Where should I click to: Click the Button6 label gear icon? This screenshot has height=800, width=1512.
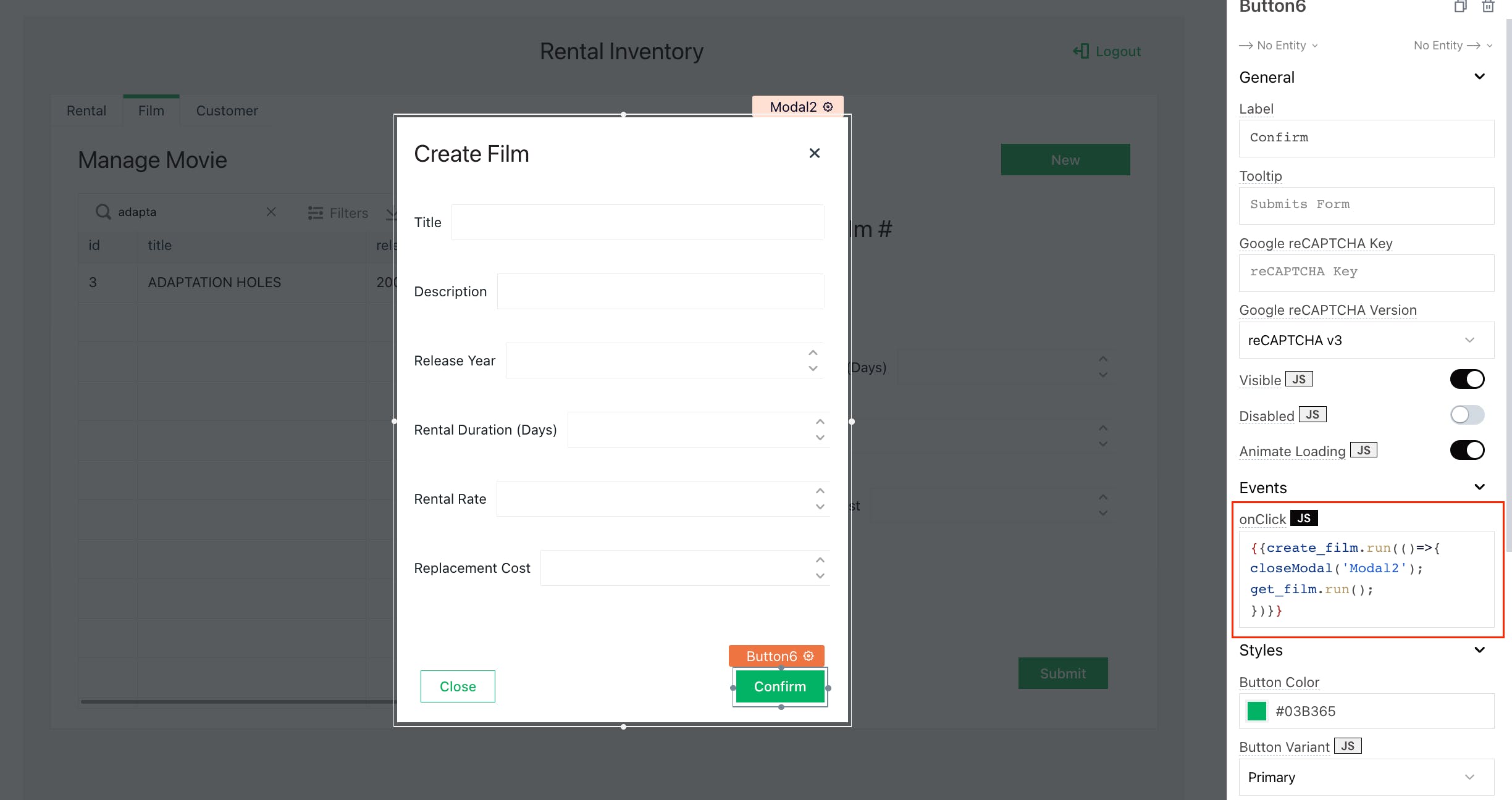coord(808,656)
